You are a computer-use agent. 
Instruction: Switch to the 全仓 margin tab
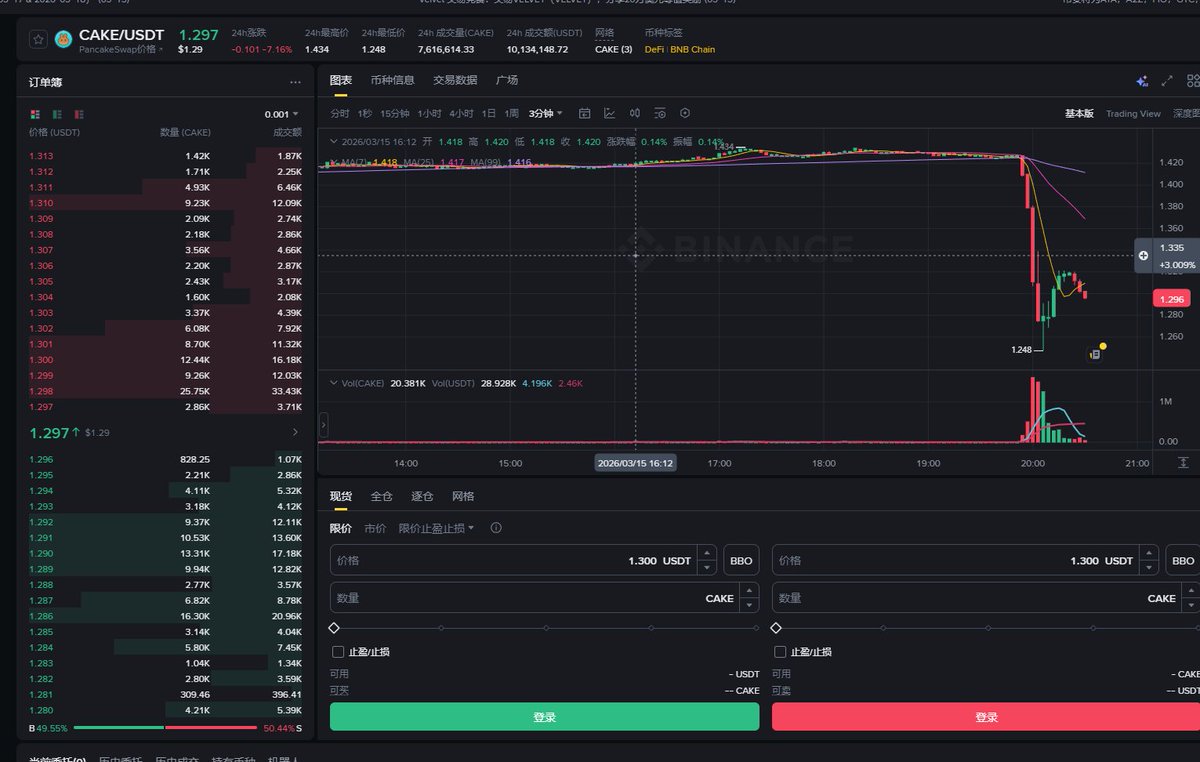(381, 496)
